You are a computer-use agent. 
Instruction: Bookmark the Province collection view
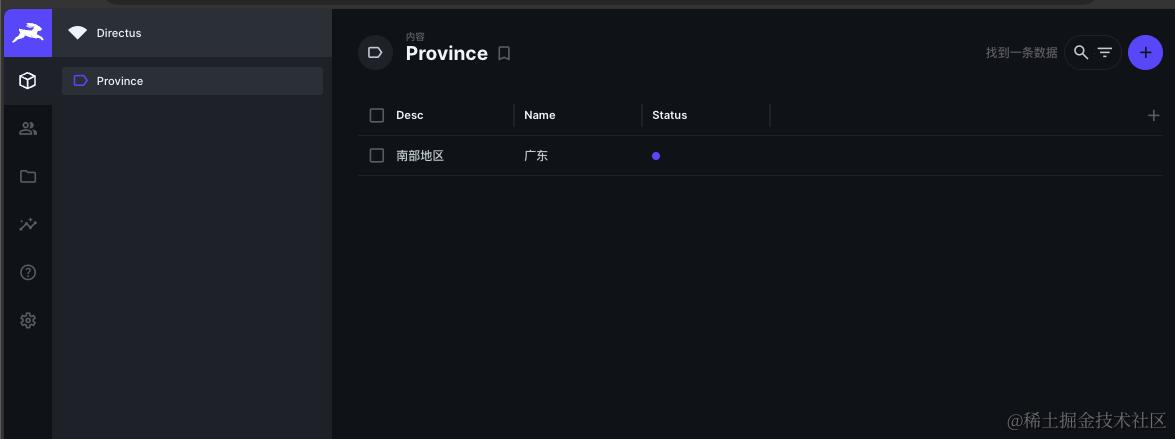(x=504, y=54)
